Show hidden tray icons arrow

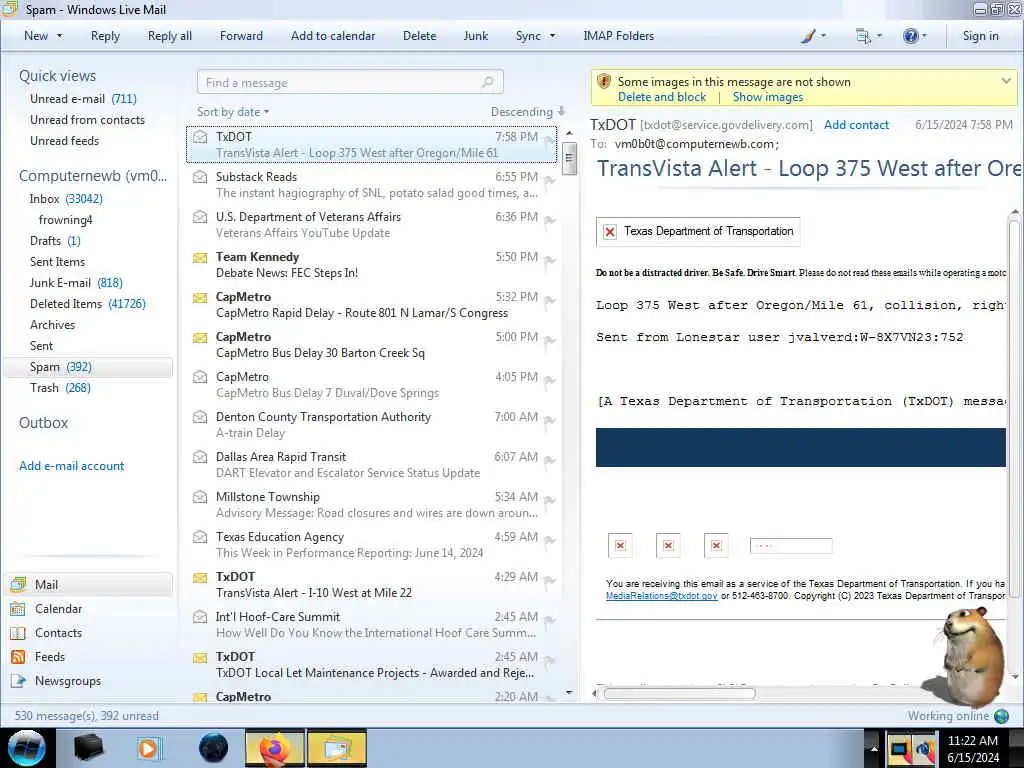[x=873, y=748]
